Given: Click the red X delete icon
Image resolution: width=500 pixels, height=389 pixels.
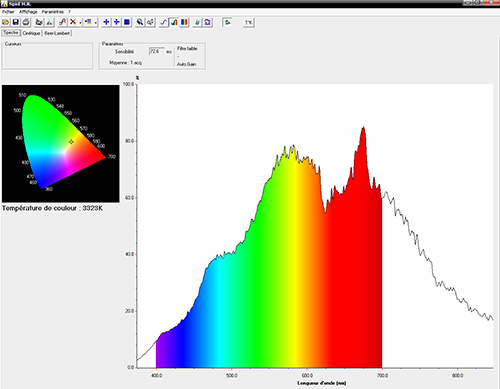Looking at the screenshot, I should pyautogui.click(x=73, y=22).
